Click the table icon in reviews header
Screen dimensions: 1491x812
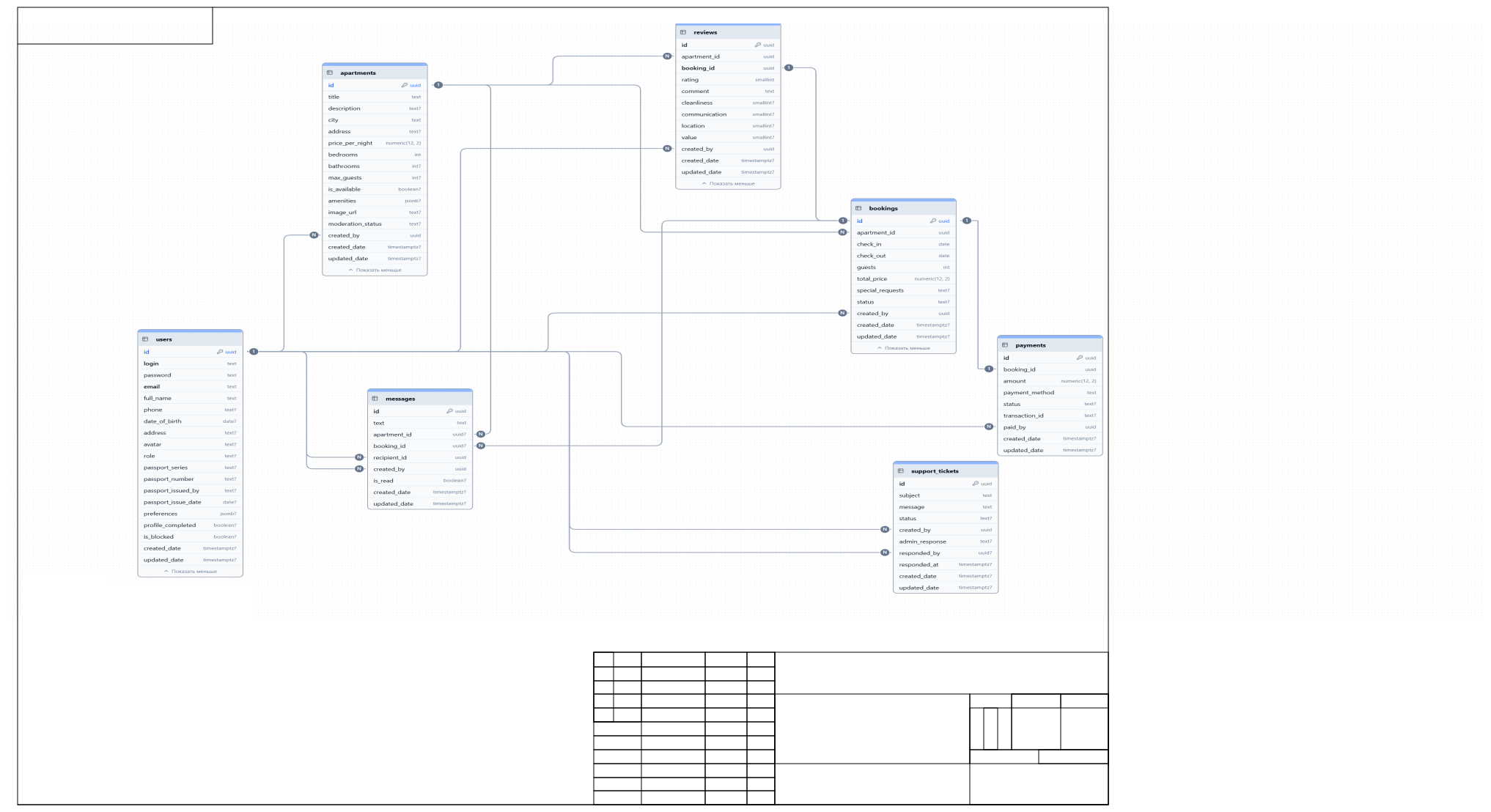[683, 32]
